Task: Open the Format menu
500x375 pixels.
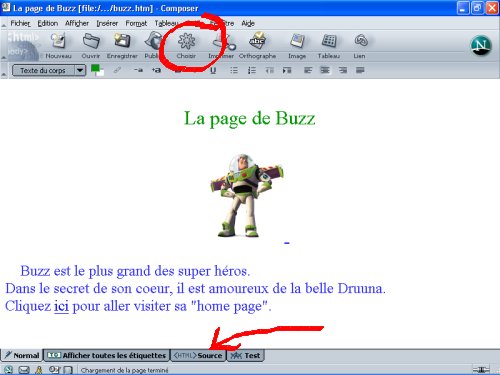Action: point(136,23)
